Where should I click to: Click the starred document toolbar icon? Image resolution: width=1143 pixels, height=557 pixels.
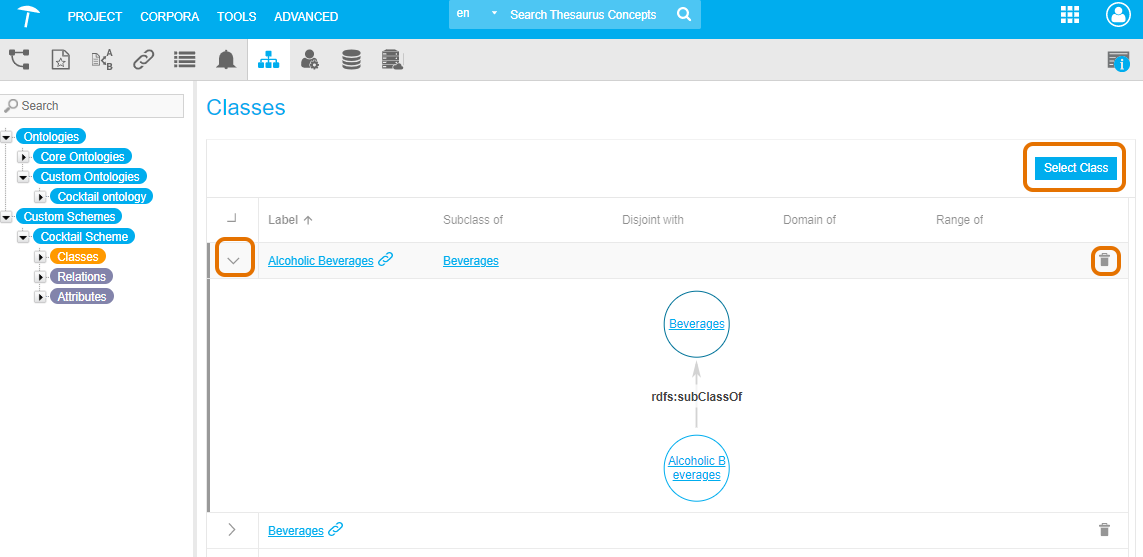tap(61, 60)
